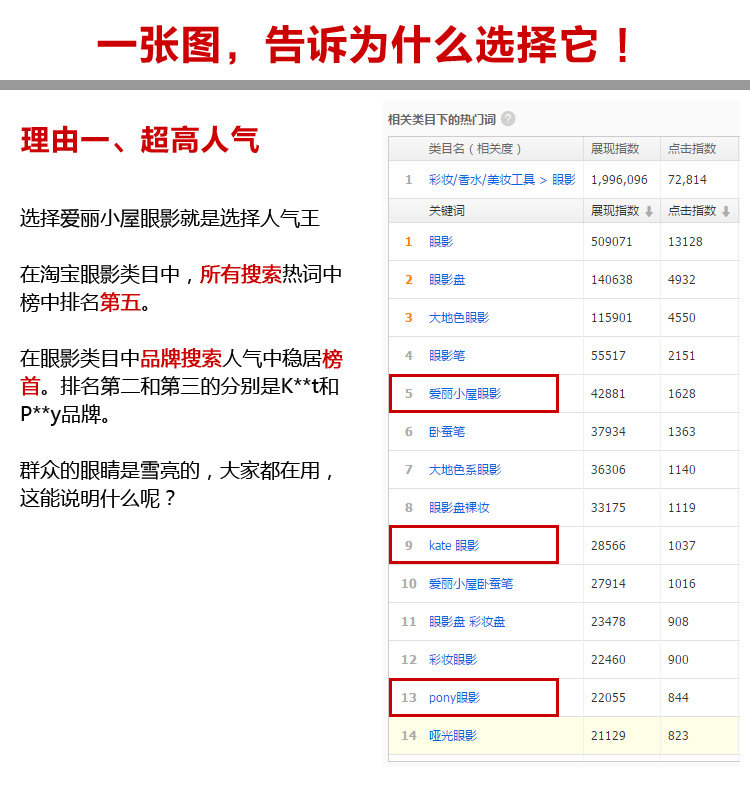The width and height of the screenshot is (750, 790).
Task: Open keyword link 眼影笔
Action: (447, 356)
